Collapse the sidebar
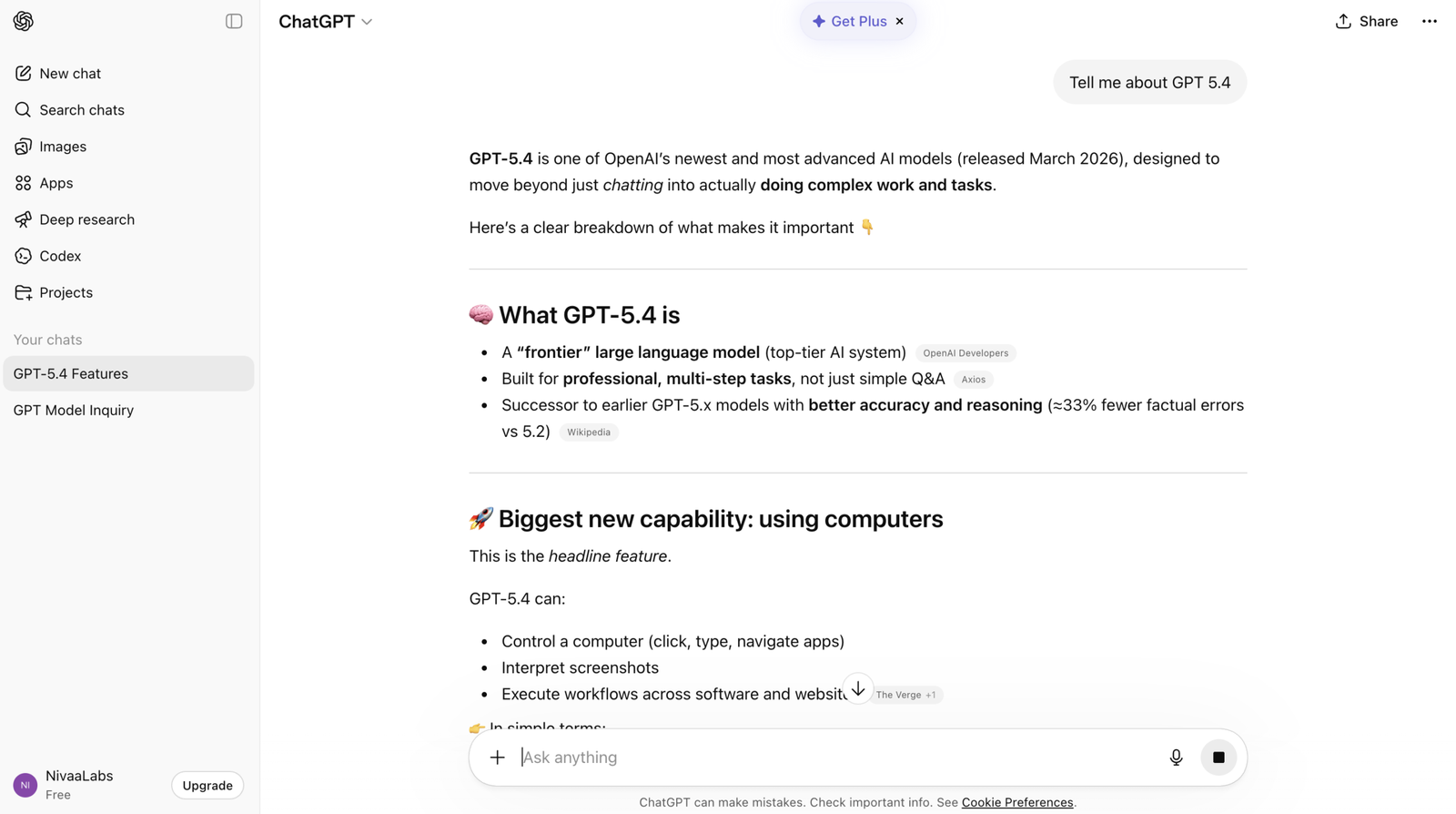1456x814 pixels. [x=234, y=21]
